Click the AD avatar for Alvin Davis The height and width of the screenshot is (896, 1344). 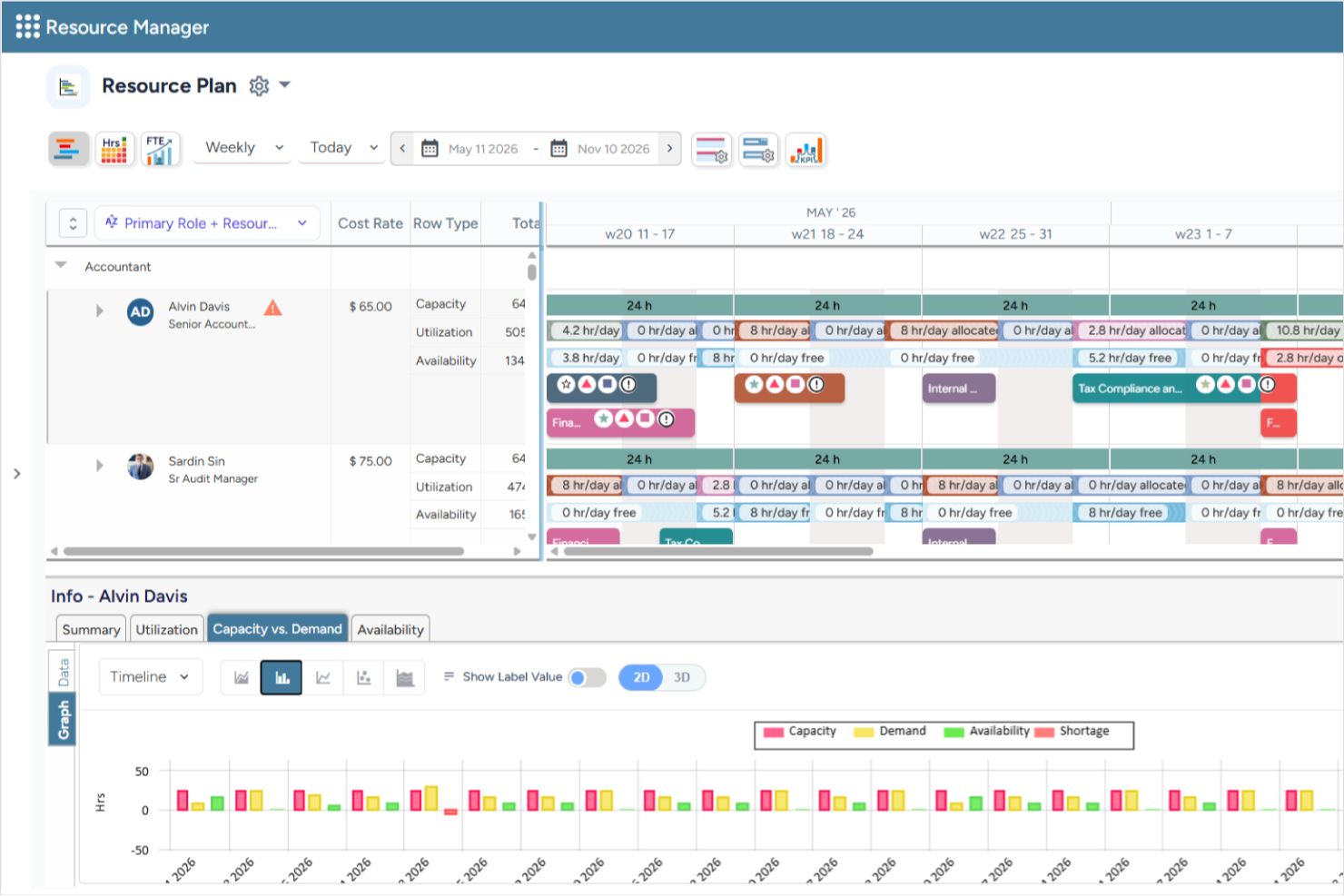[141, 312]
